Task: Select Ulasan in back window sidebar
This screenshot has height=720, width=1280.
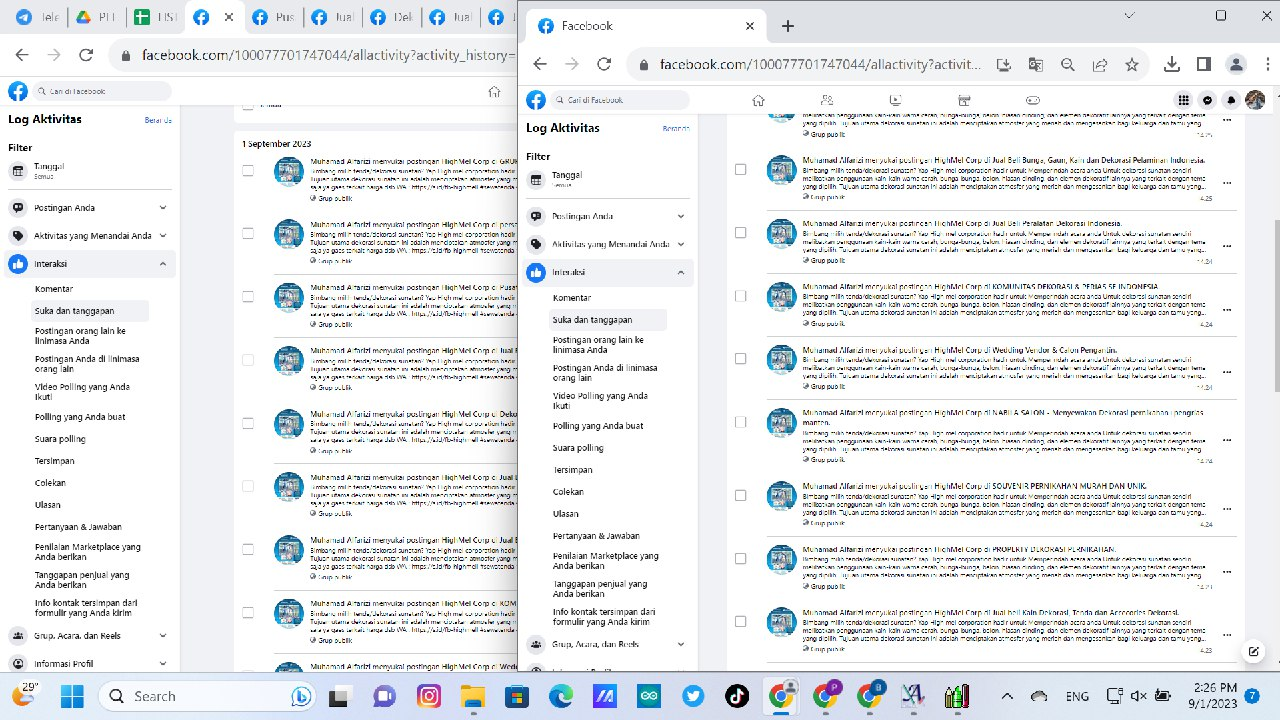Action: (48, 505)
